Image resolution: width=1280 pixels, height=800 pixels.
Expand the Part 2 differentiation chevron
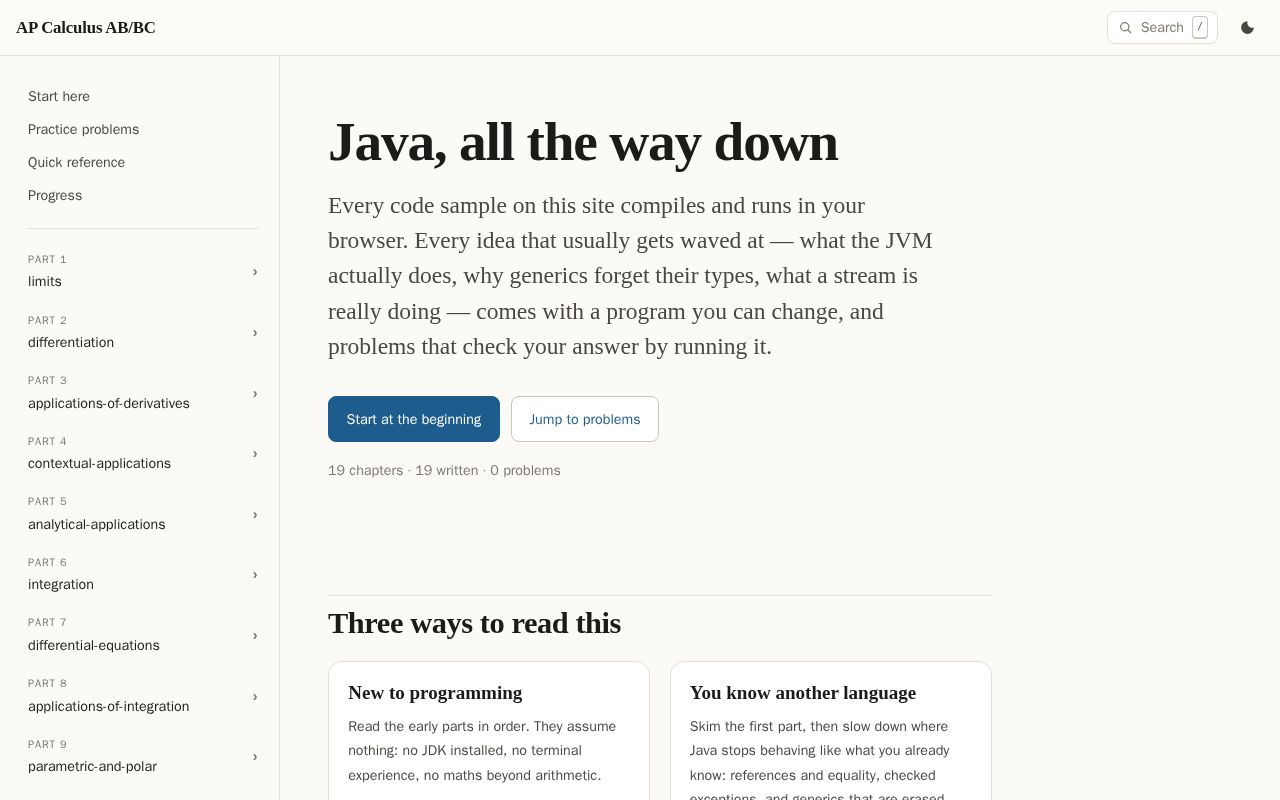click(x=255, y=333)
